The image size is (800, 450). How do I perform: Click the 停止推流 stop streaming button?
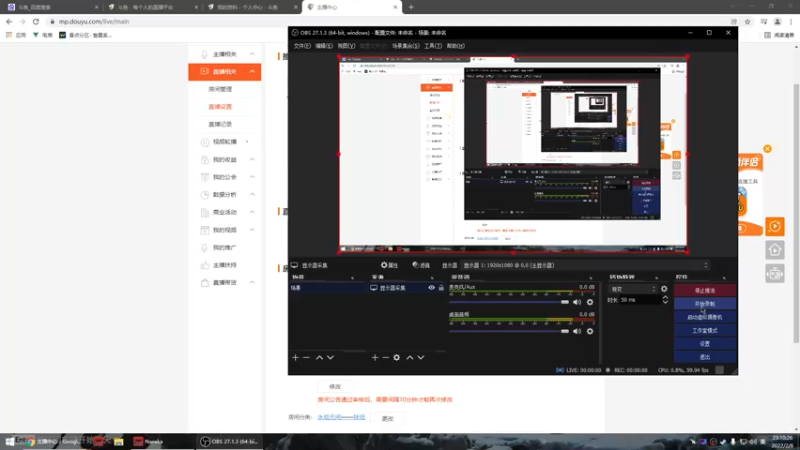[705, 290]
